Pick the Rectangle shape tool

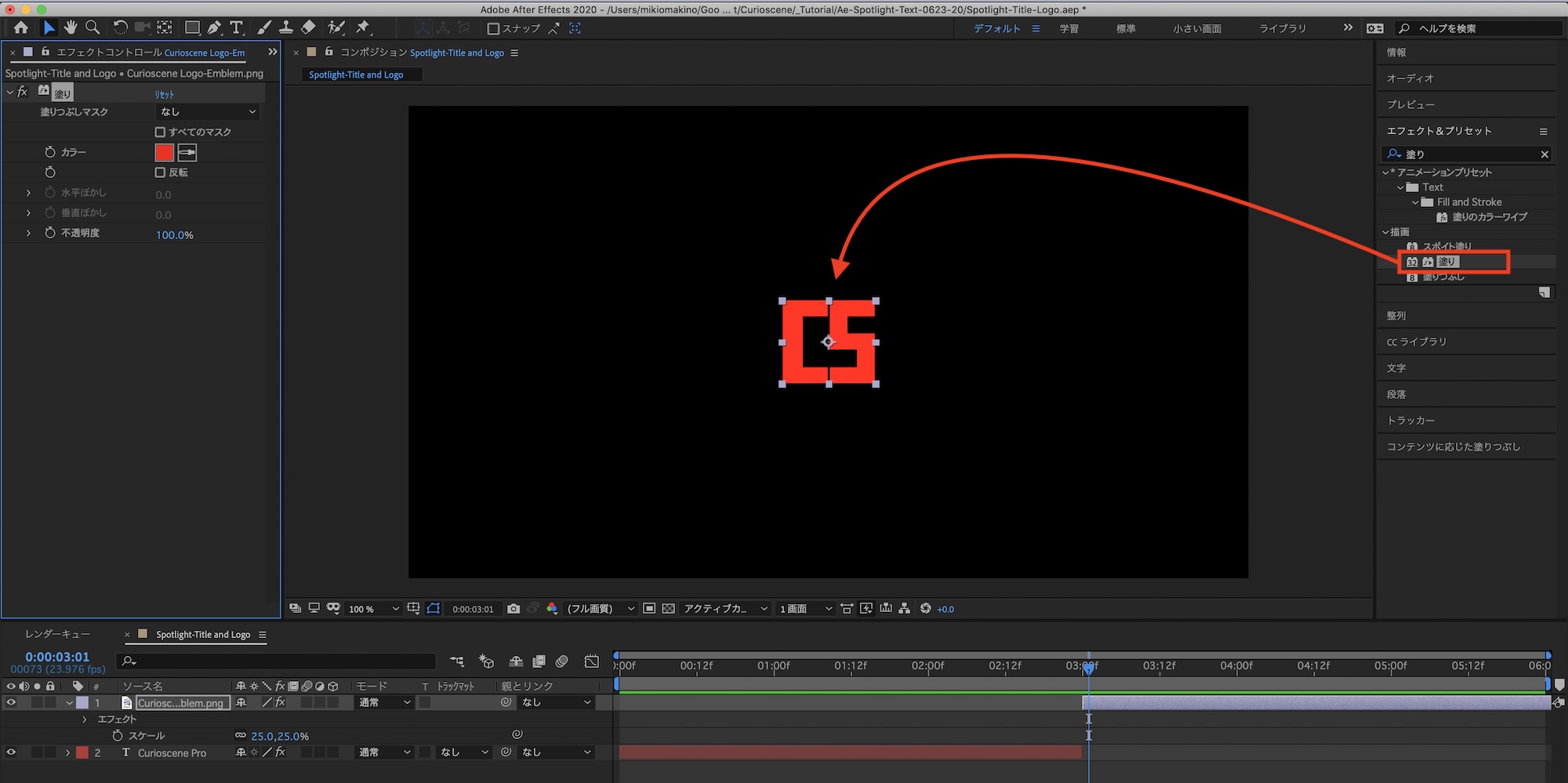pos(192,27)
